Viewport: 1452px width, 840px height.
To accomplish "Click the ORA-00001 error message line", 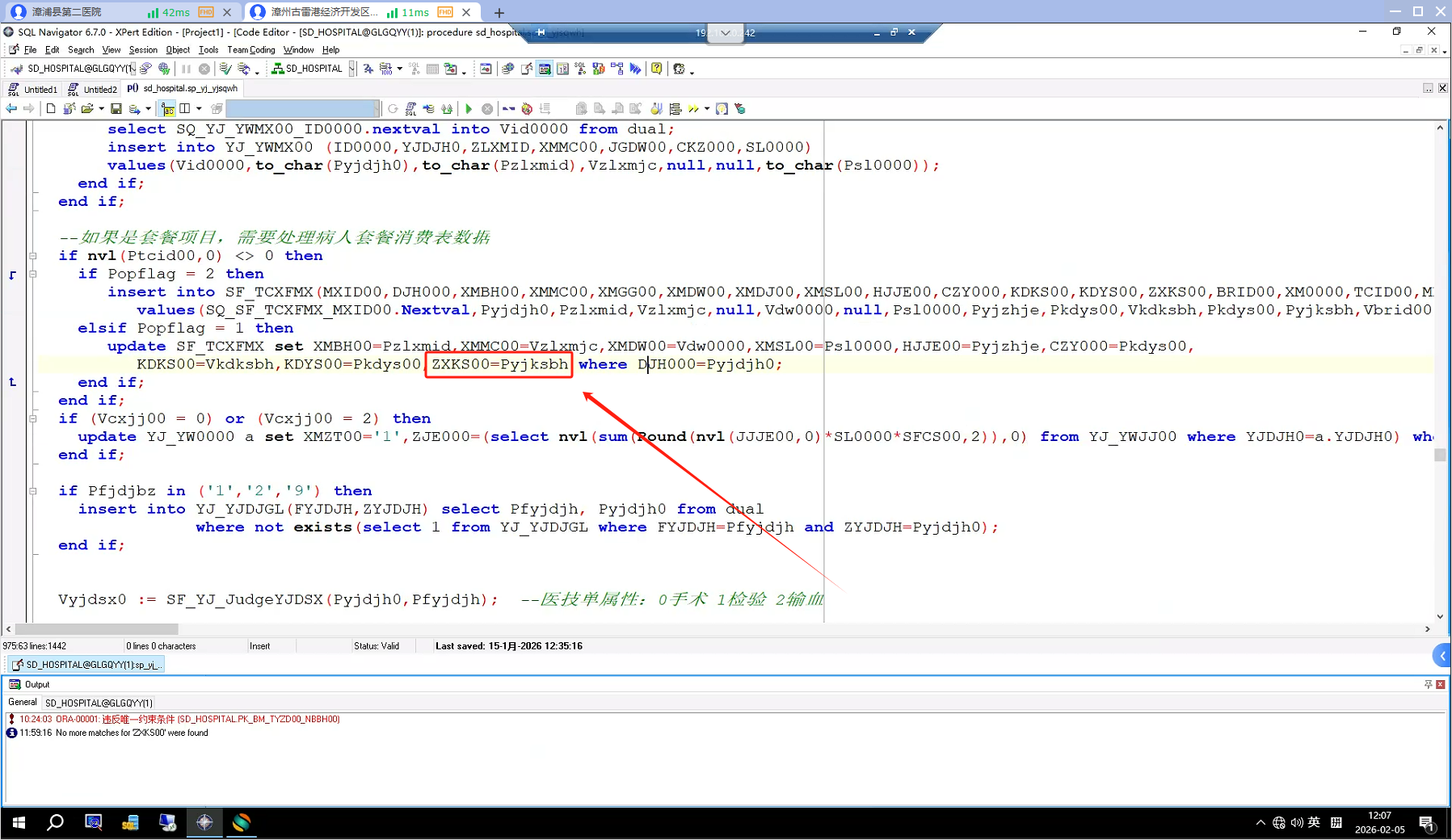I will coord(179,719).
